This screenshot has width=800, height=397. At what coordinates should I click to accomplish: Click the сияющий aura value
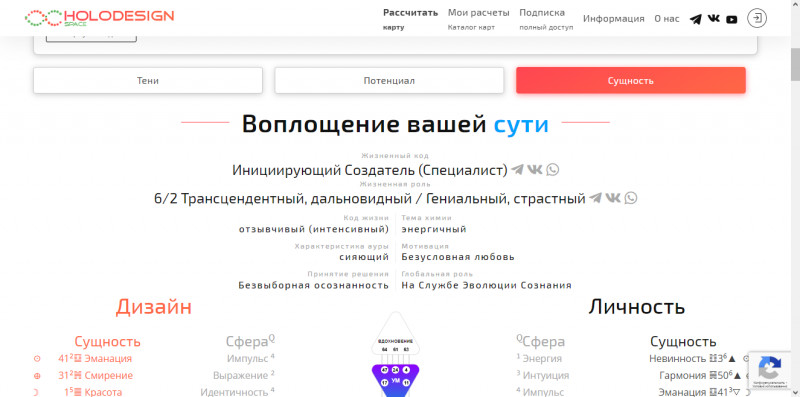364,257
